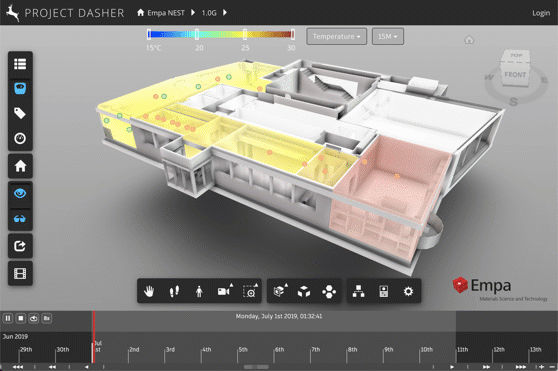Click the fastest rewind triple arrow

click(18, 367)
